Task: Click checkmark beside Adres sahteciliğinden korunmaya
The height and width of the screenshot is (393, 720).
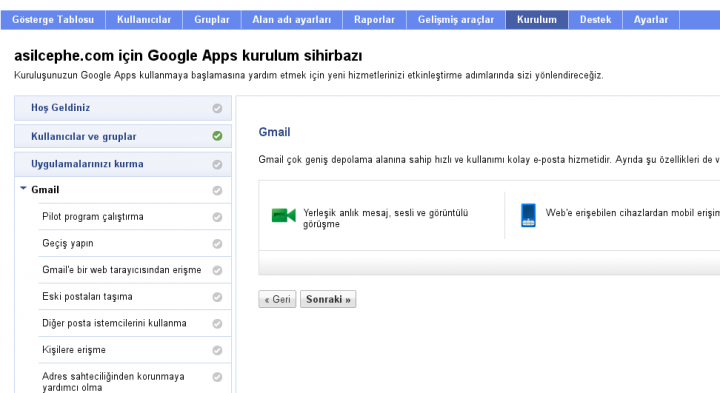Action: point(217,377)
